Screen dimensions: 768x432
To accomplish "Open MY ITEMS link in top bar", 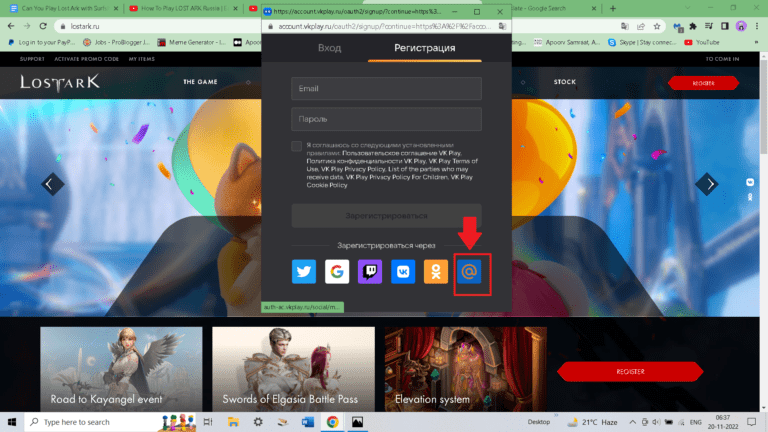I will coord(142,59).
